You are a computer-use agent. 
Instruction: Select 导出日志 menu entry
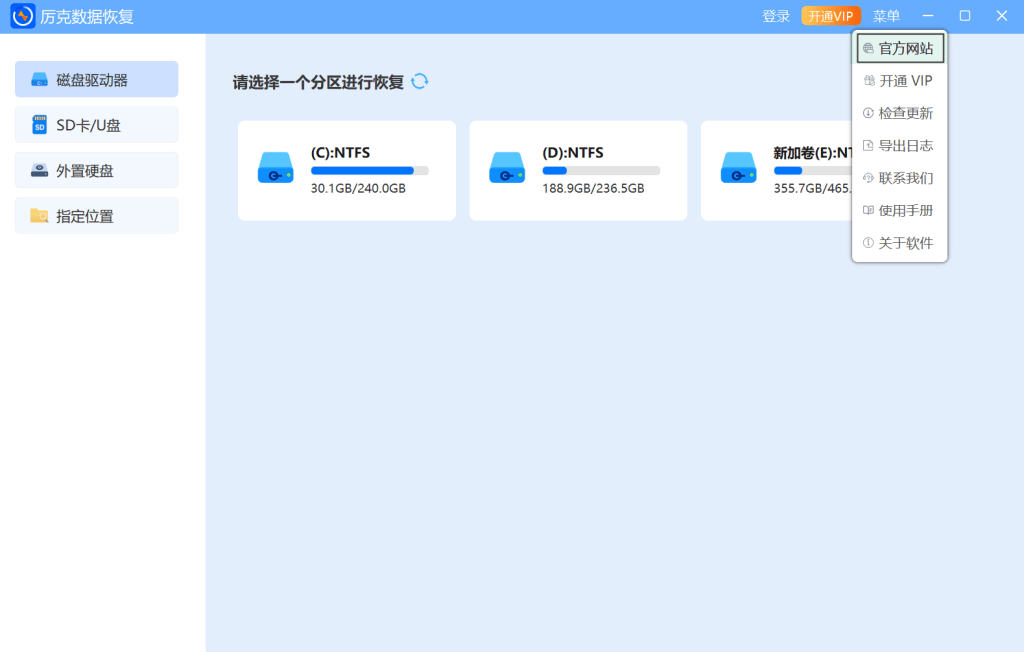pyautogui.click(x=900, y=145)
